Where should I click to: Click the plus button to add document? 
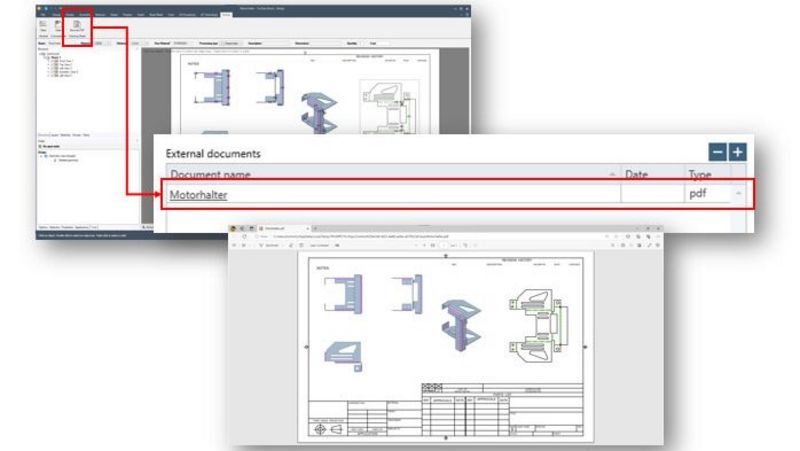click(x=737, y=152)
